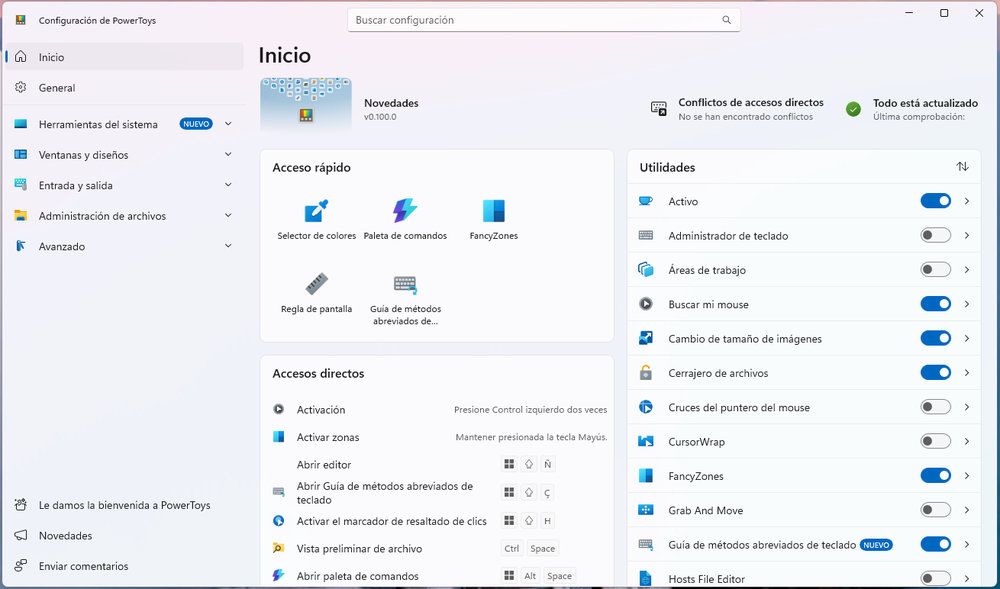Expand Herramientas del sistema chevron

coord(228,124)
